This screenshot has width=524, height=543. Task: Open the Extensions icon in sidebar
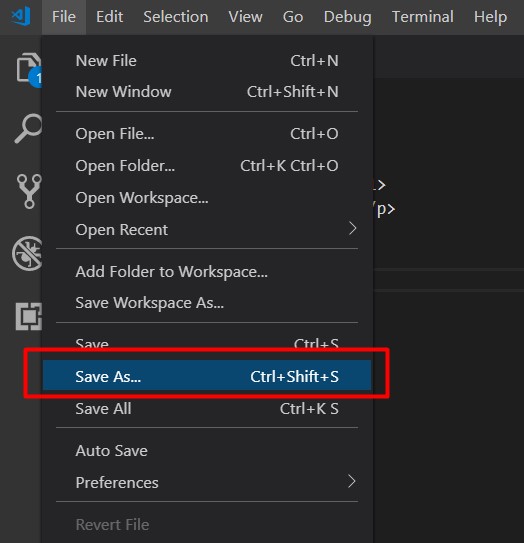pyautogui.click(x=29, y=316)
